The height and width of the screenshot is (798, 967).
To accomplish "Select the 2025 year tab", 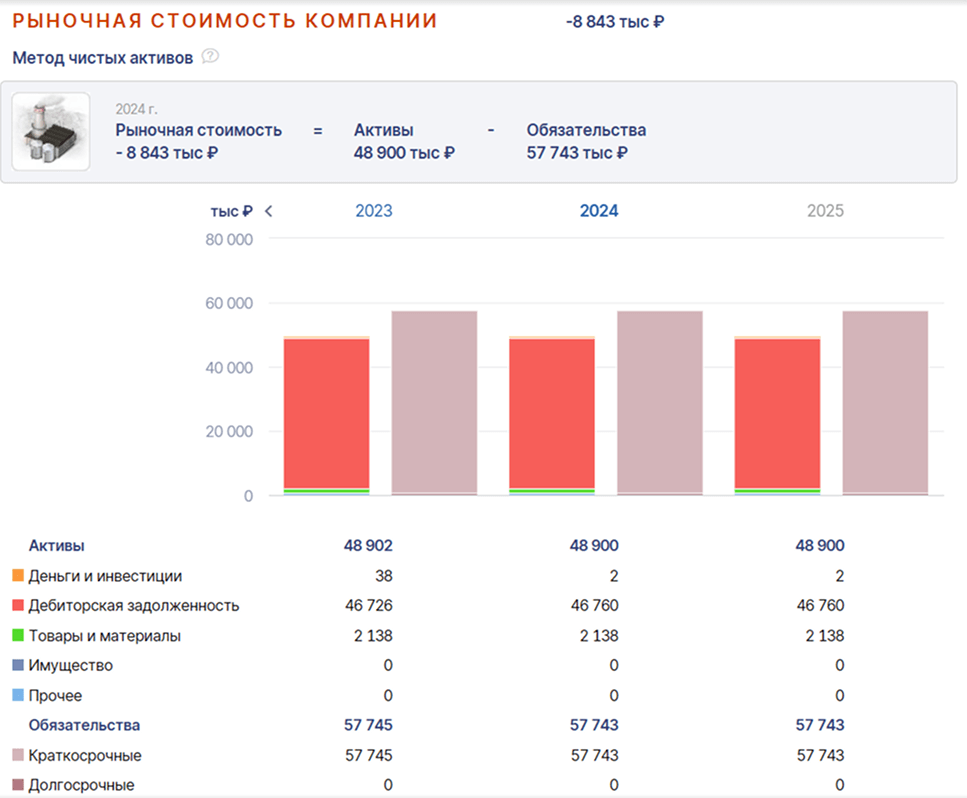I will point(825,211).
